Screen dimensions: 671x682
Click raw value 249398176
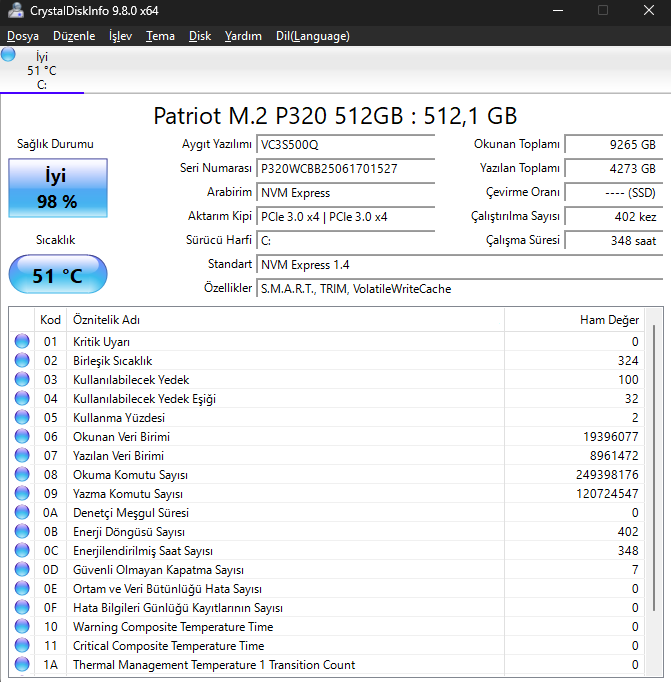point(607,475)
